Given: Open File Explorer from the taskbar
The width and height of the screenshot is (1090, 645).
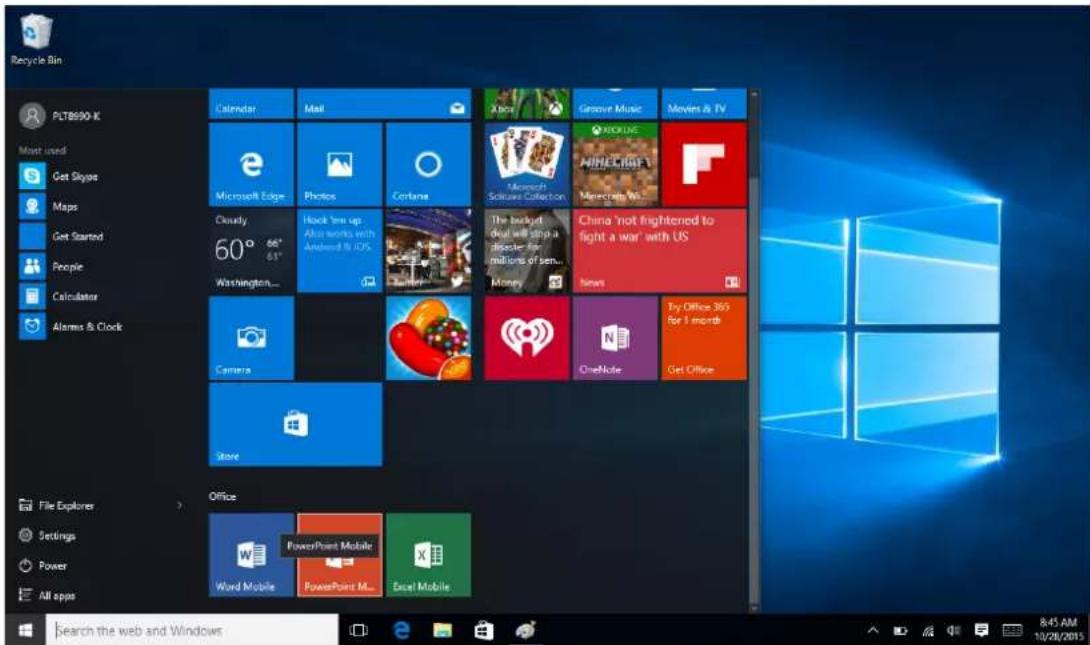Looking at the screenshot, I should [x=442, y=630].
